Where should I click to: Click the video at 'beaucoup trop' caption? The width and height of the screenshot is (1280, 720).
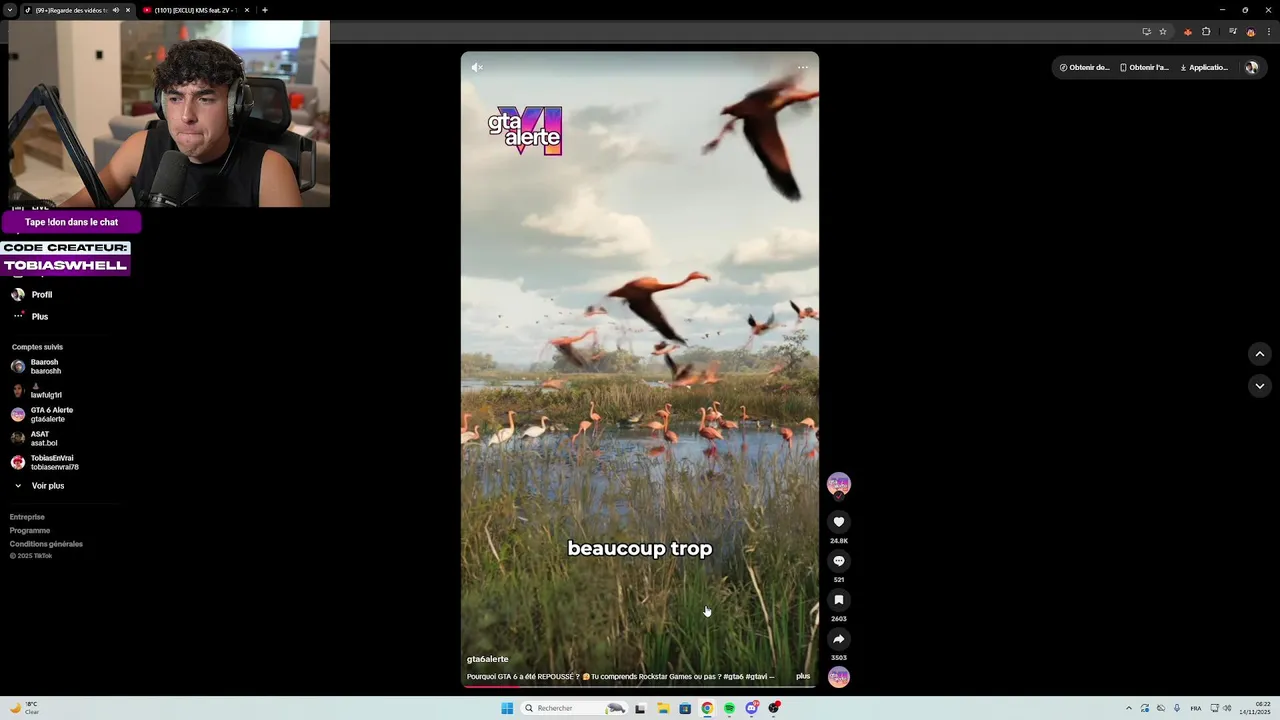coord(640,548)
